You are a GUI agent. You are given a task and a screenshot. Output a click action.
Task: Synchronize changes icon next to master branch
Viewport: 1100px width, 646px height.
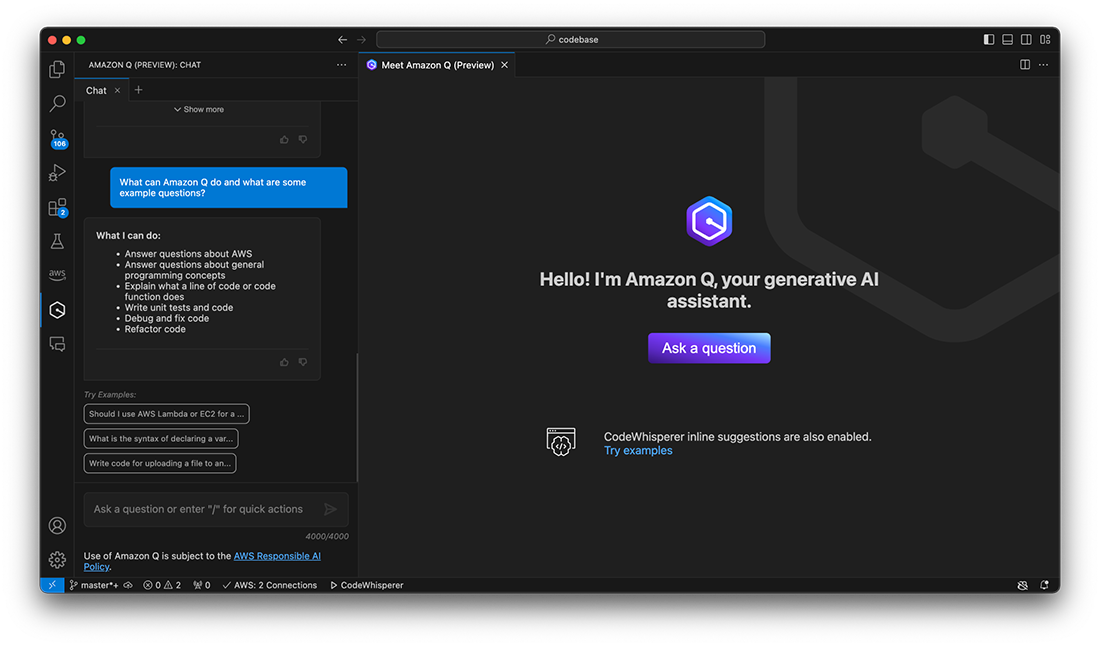click(128, 585)
